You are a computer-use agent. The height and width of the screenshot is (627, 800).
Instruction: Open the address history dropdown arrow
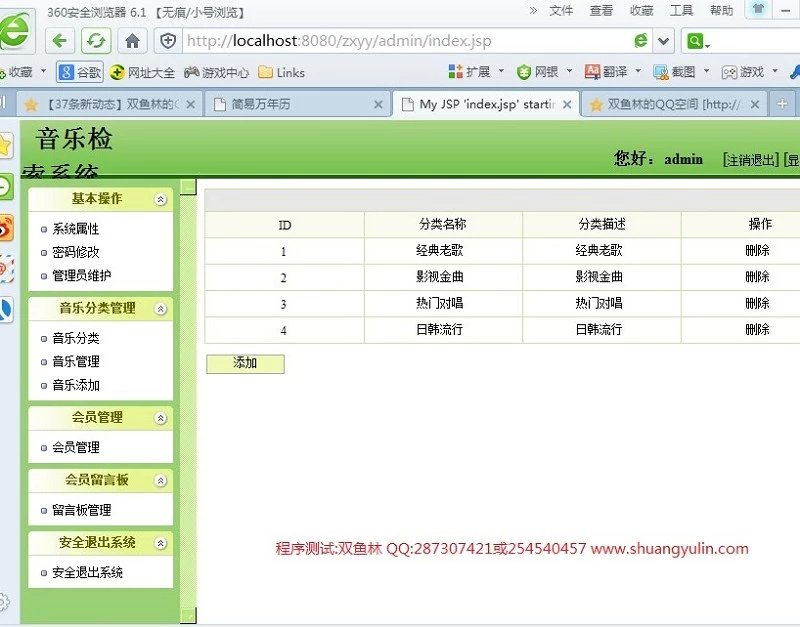[663, 41]
